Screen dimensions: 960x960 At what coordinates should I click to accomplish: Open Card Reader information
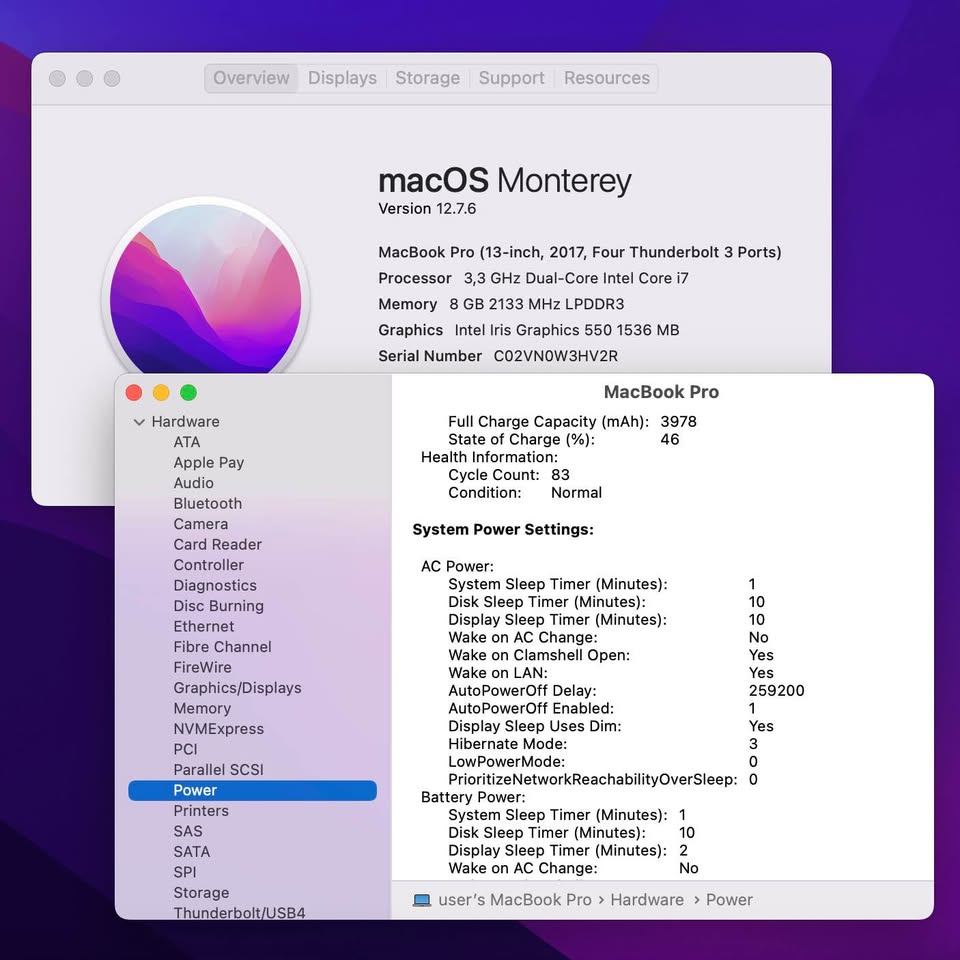tap(217, 544)
